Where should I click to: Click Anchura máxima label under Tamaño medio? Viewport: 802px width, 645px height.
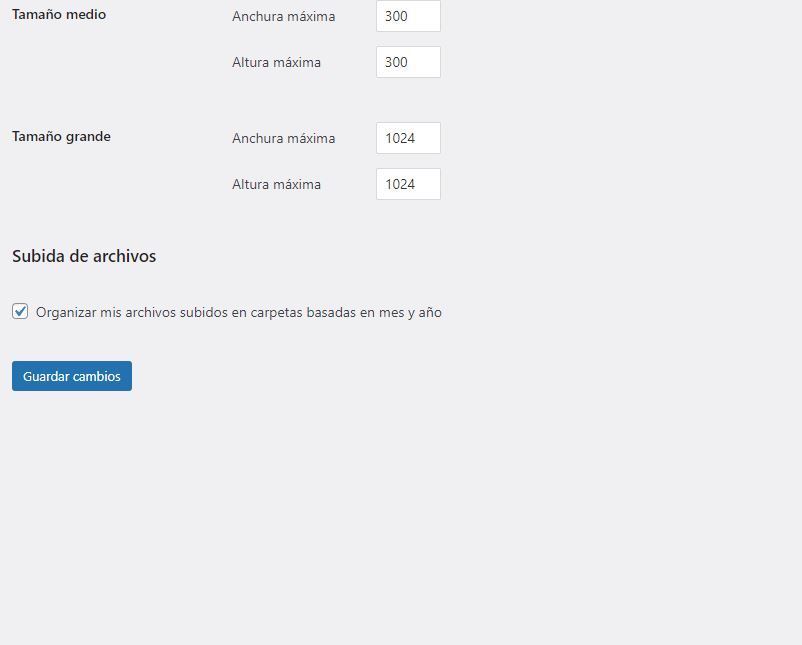point(283,16)
